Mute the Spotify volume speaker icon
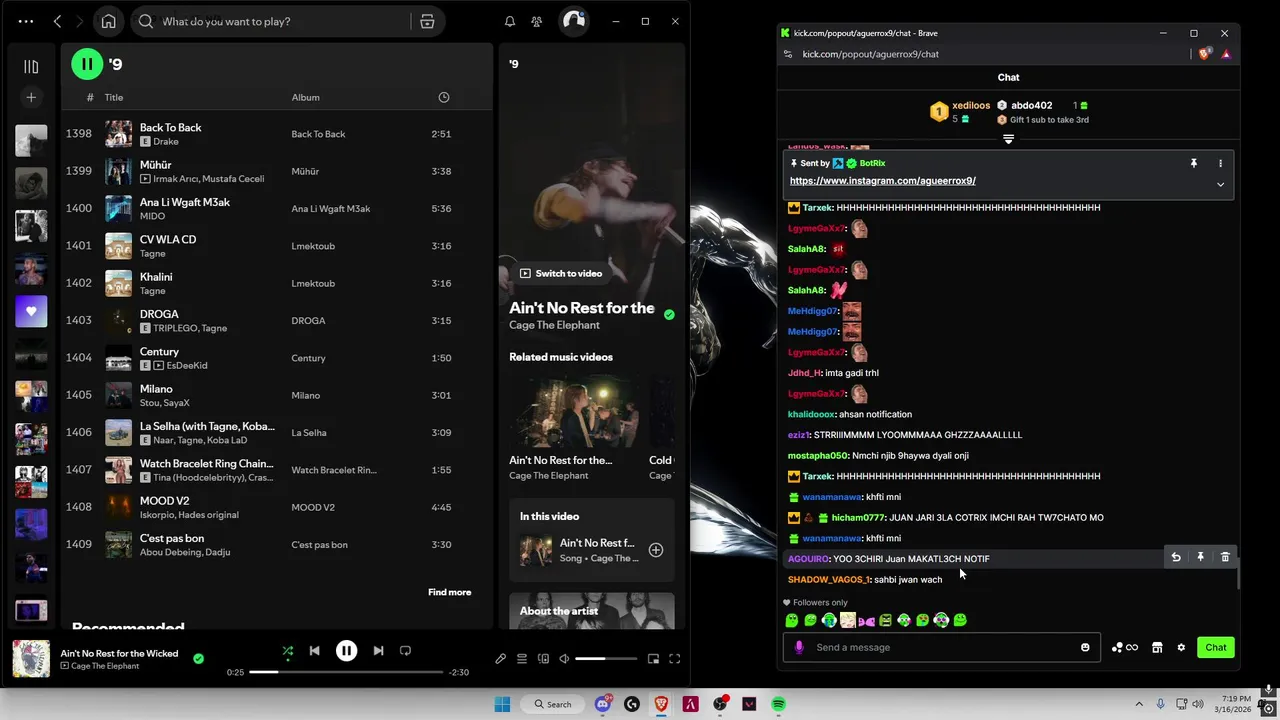 tap(564, 659)
